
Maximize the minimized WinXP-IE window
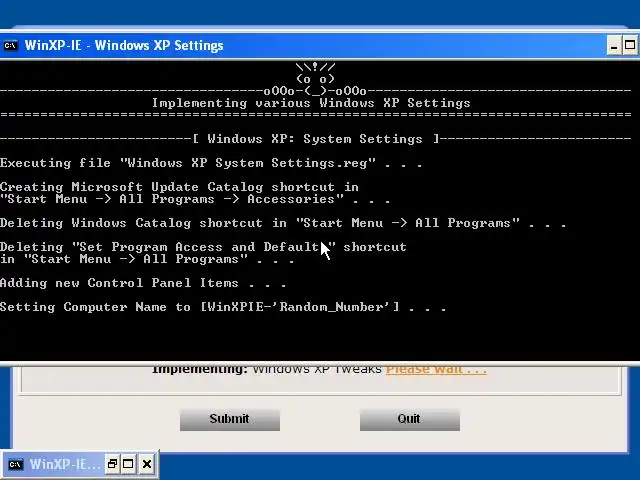tap(128, 464)
